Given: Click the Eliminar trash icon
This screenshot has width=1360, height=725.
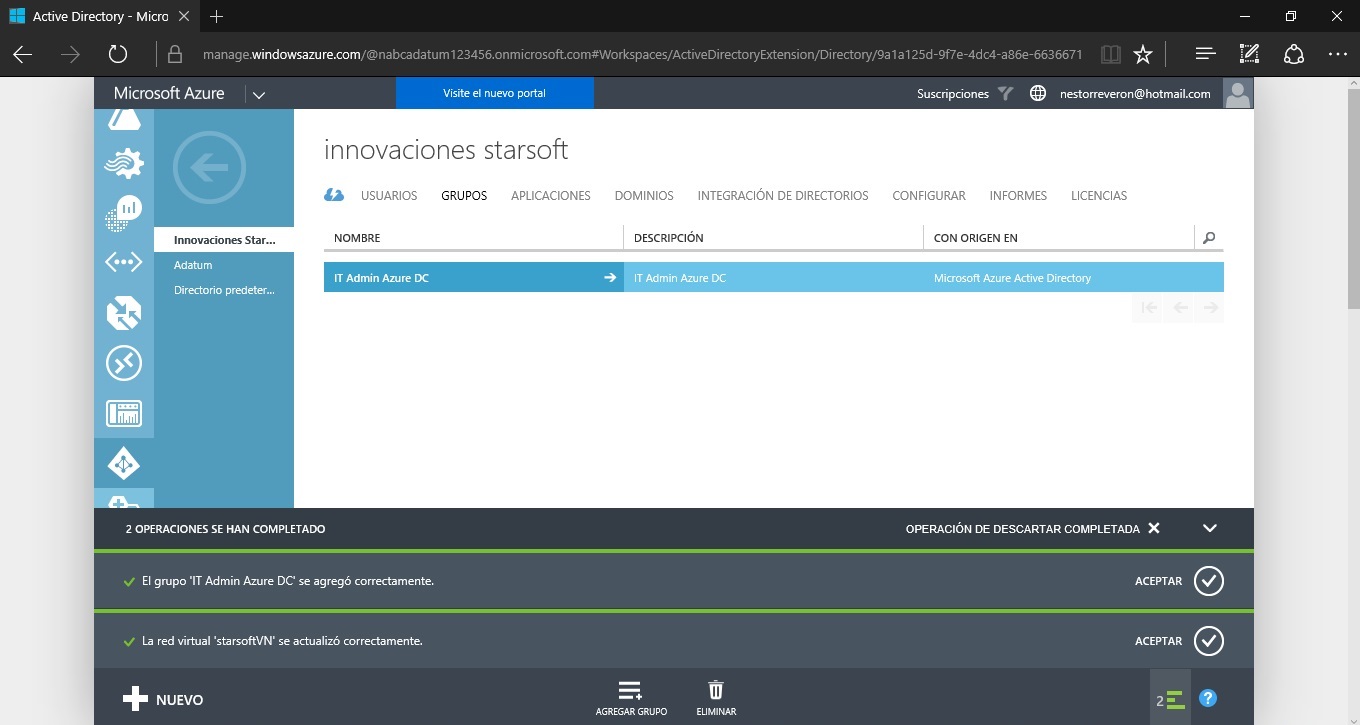Looking at the screenshot, I should [x=716, y=691].
